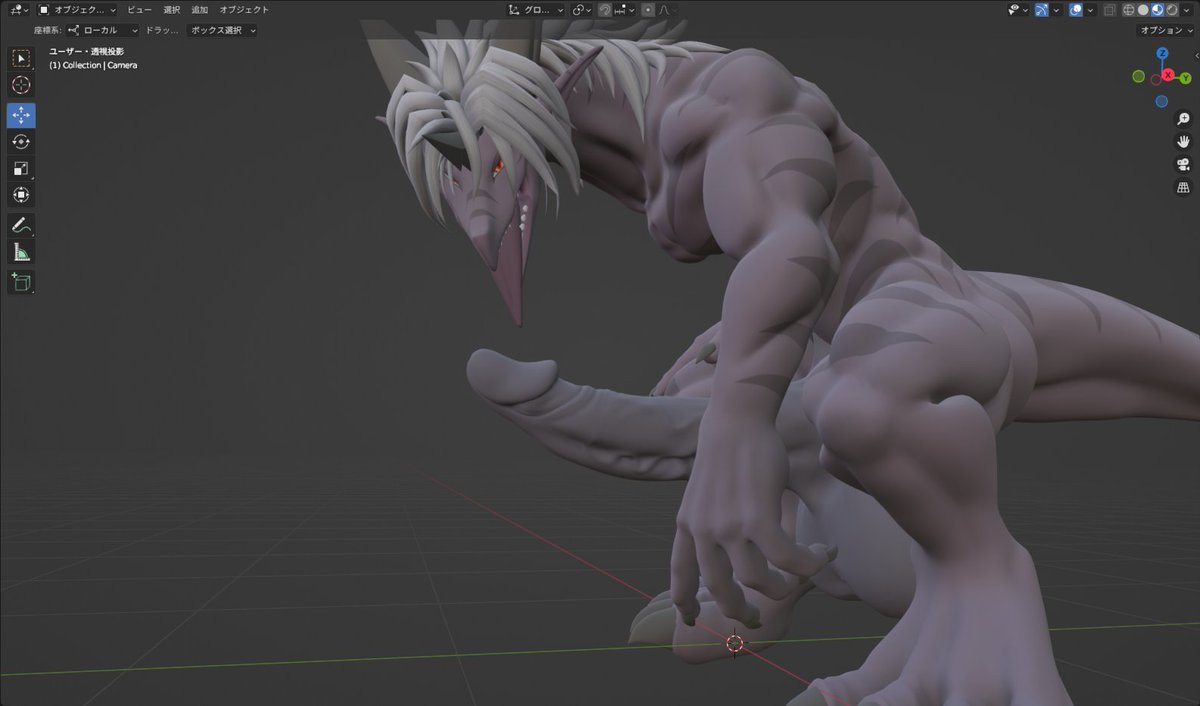Open proportional editing falloff dropdown
Screen dimensions: 1200x706
coord(667,10)
